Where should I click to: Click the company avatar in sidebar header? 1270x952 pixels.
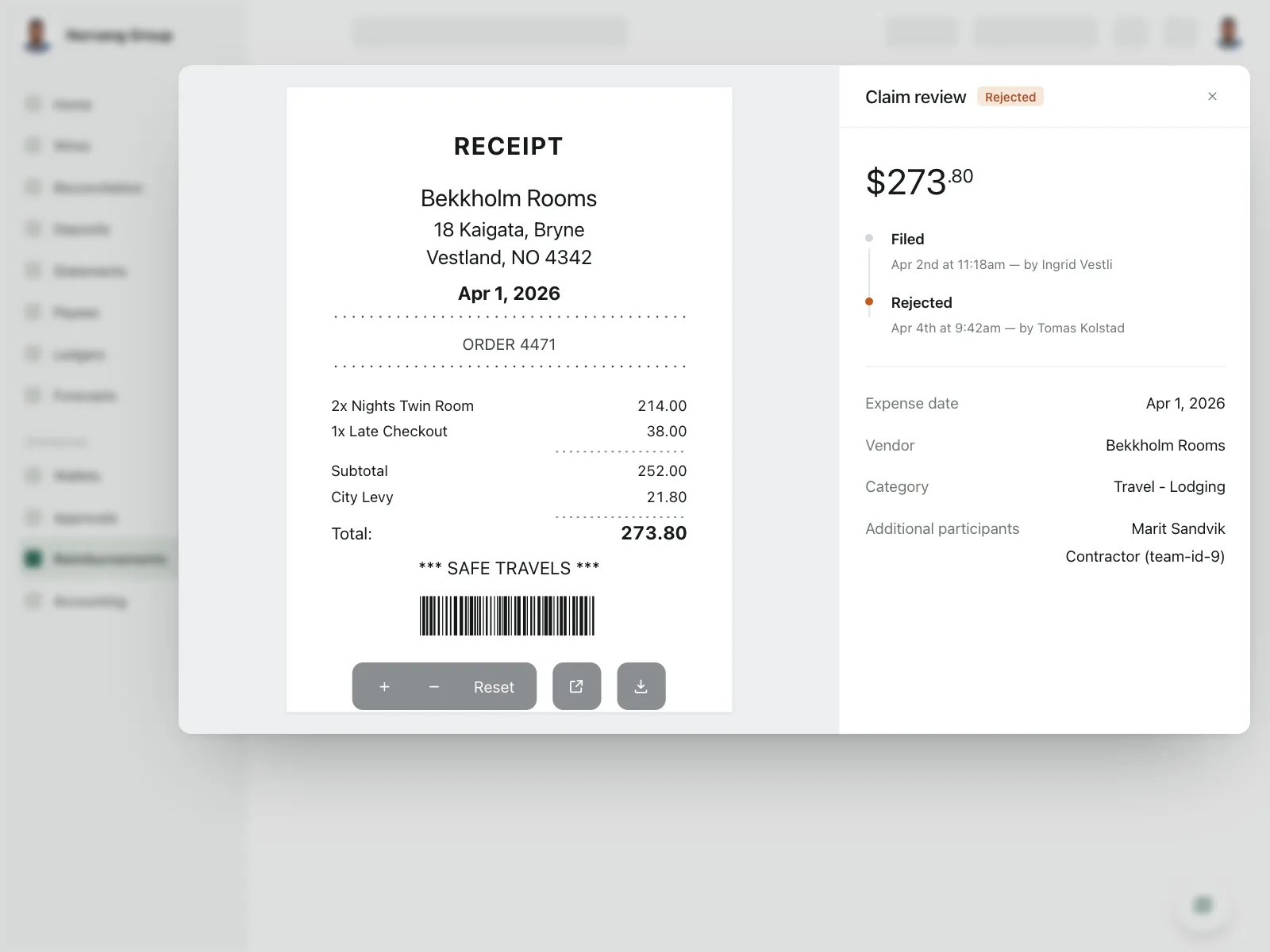(37, 36)
